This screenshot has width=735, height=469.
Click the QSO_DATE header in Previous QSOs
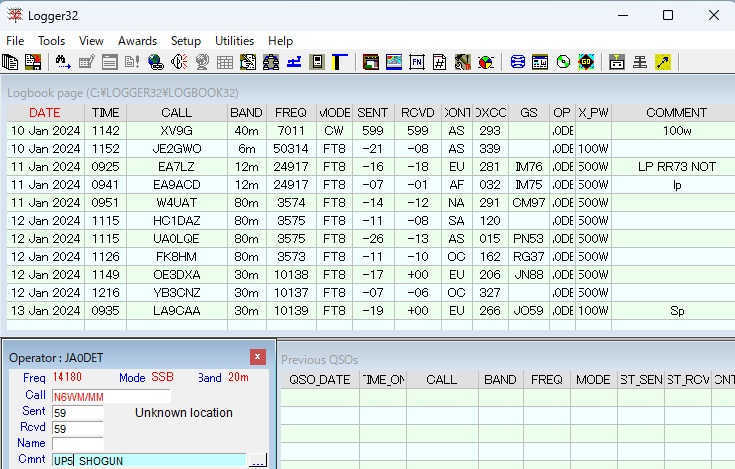click(x=320, y=380)
